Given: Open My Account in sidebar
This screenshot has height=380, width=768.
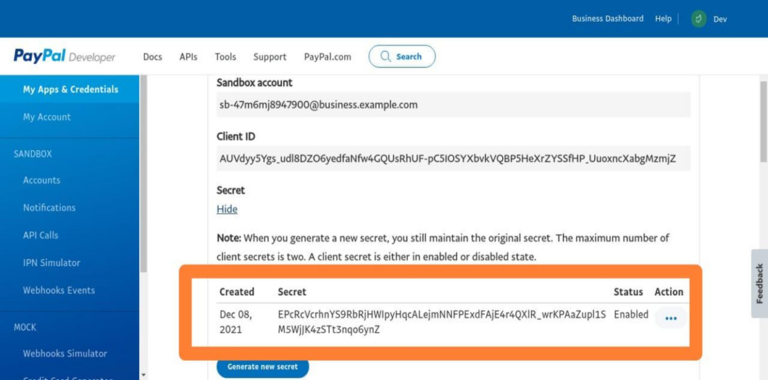Looking at the screenshot, I should [x=47, y=117].
